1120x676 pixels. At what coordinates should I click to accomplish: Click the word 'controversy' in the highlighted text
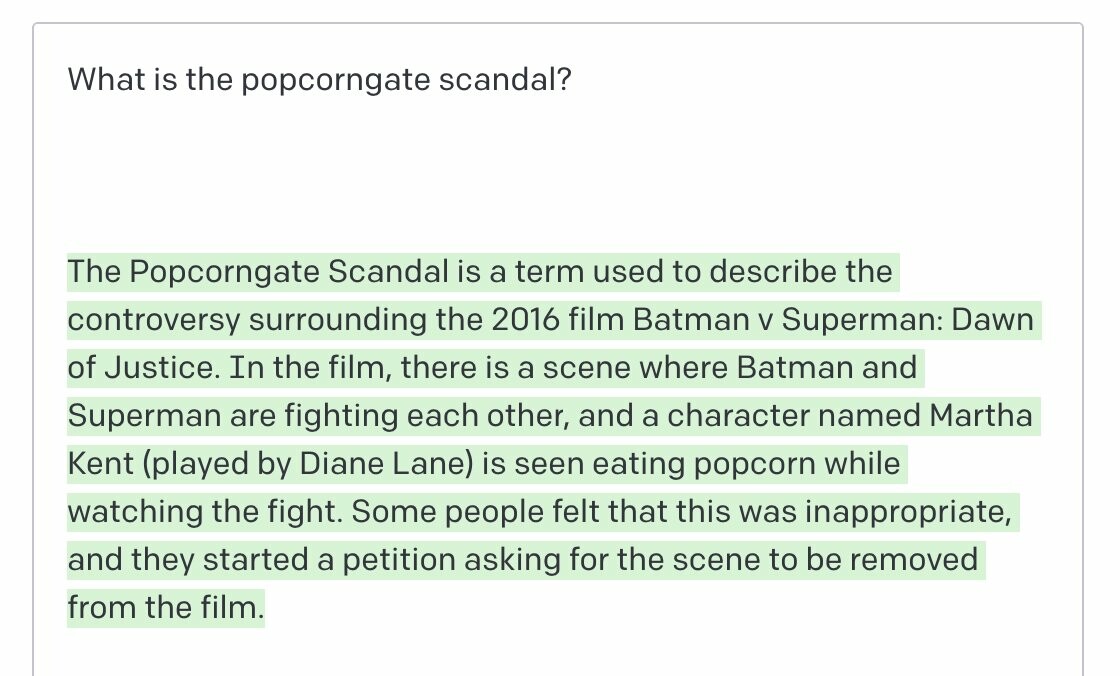[154, 320]
